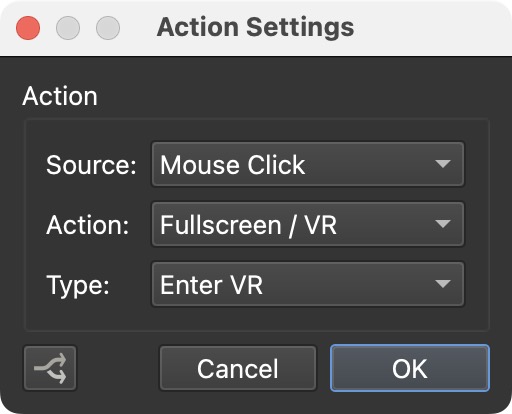
Task: Click the arrow on the Action combo box
Action: pyautogui.click(x=443, y=224)
